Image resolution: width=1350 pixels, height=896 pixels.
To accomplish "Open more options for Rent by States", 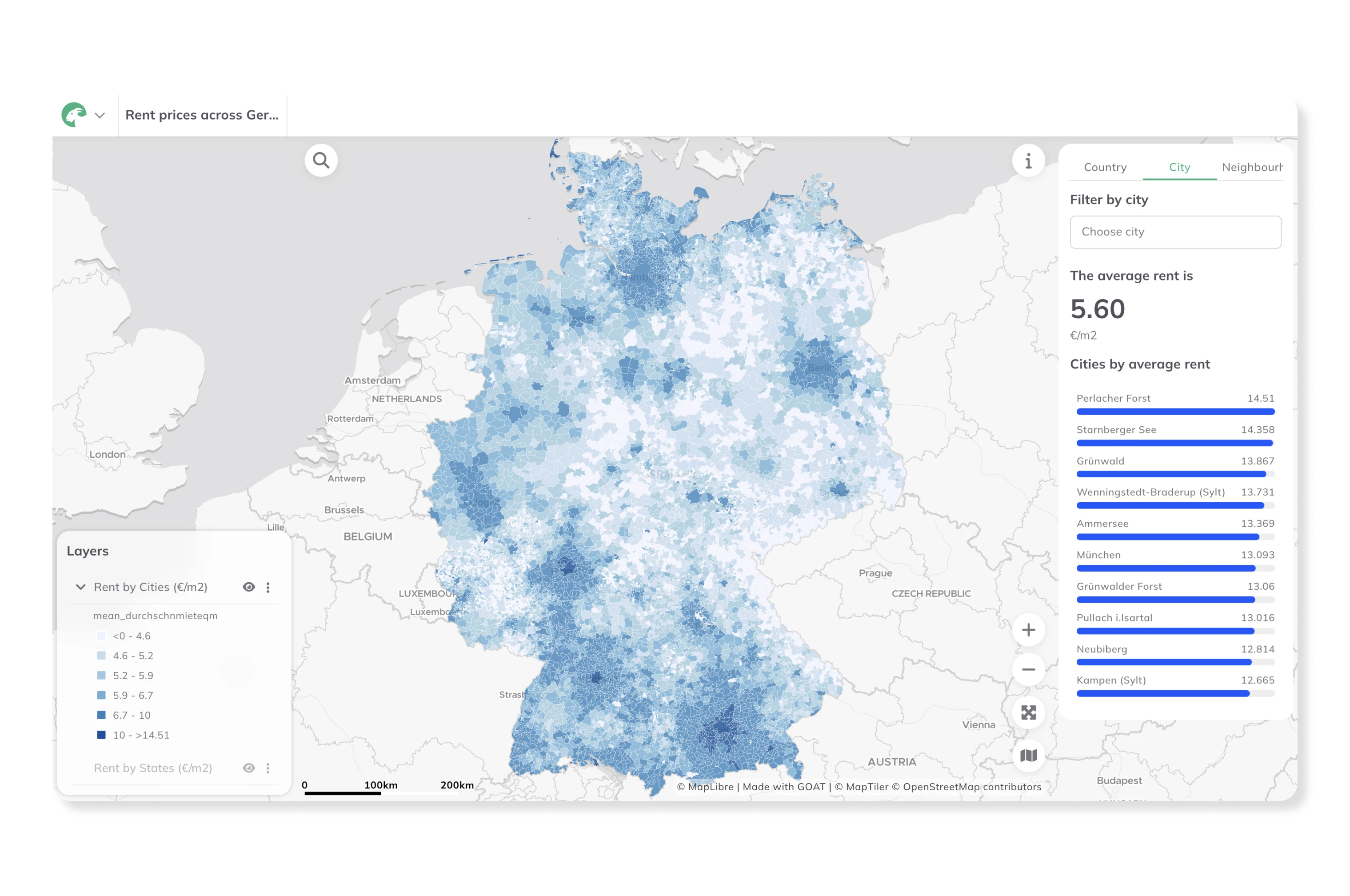I will 268,768.
